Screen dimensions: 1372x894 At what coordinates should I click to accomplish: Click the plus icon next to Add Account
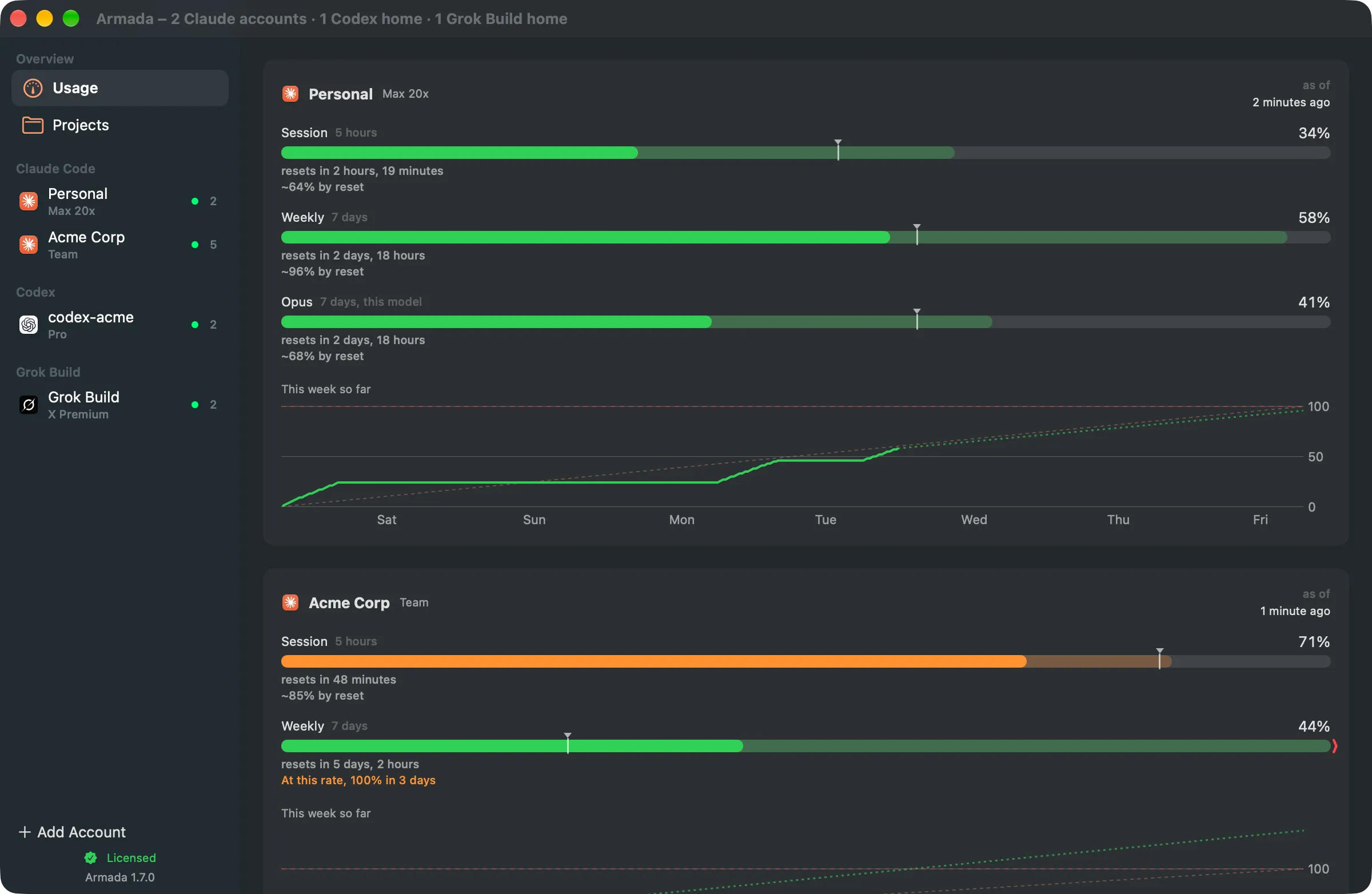pos(25,832)
